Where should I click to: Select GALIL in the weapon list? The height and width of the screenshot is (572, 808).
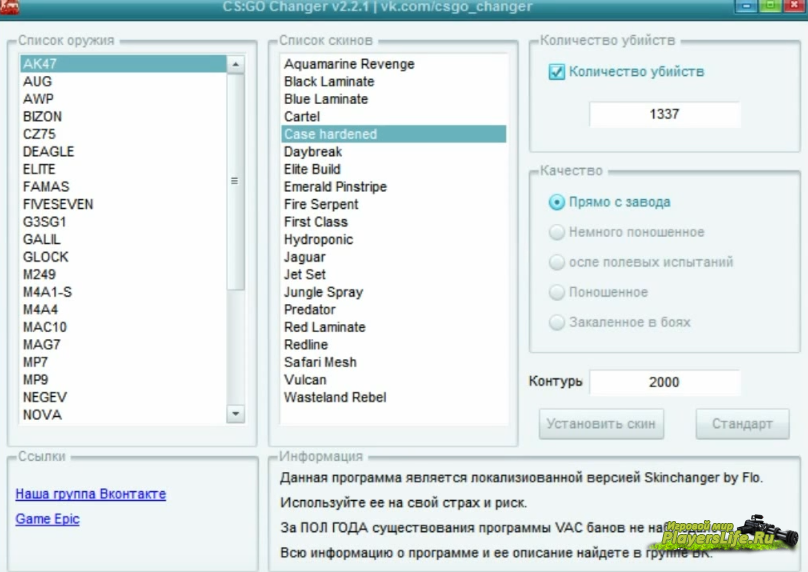coord(123,239)
